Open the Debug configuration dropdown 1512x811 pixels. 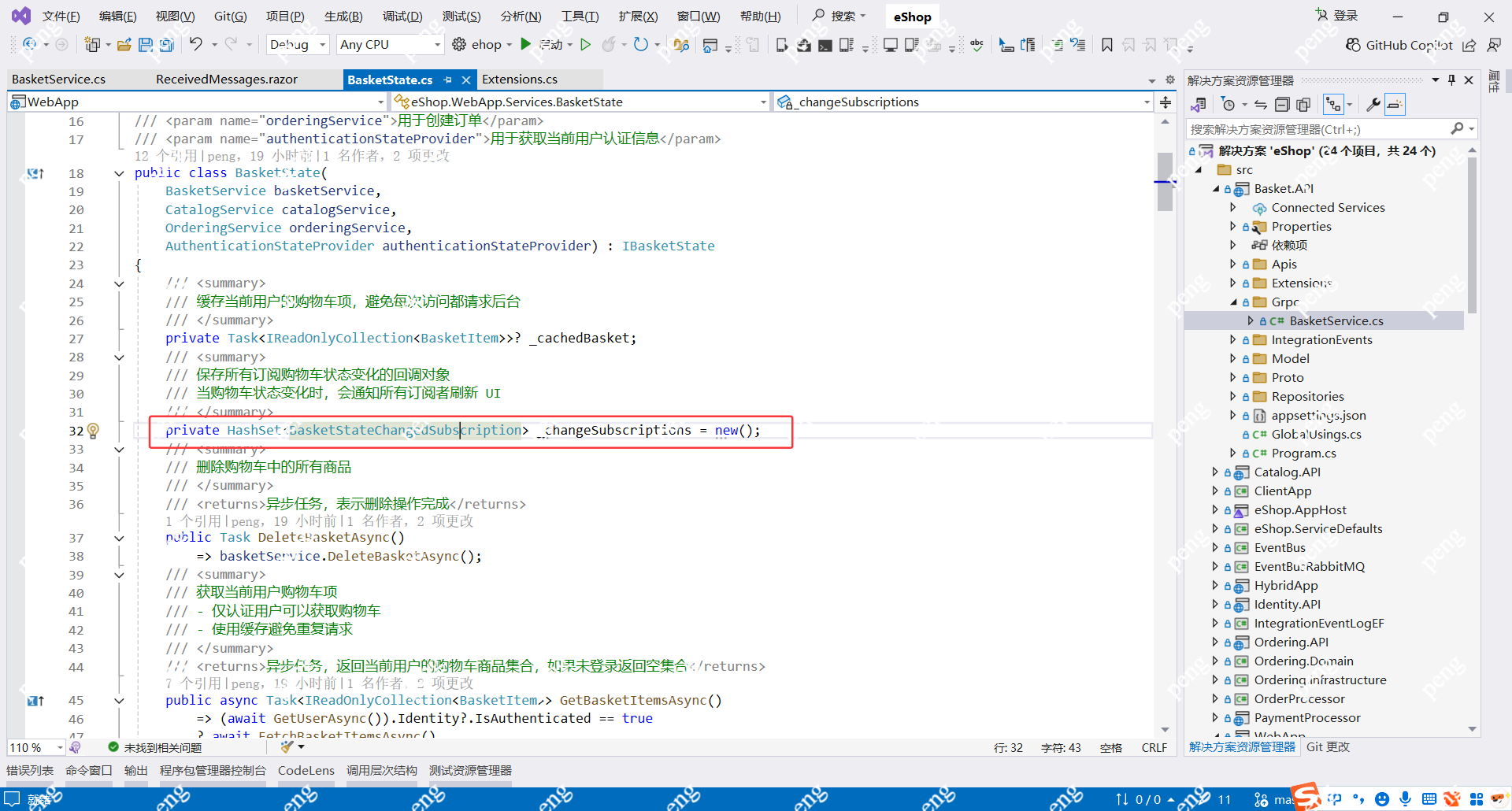297,44
